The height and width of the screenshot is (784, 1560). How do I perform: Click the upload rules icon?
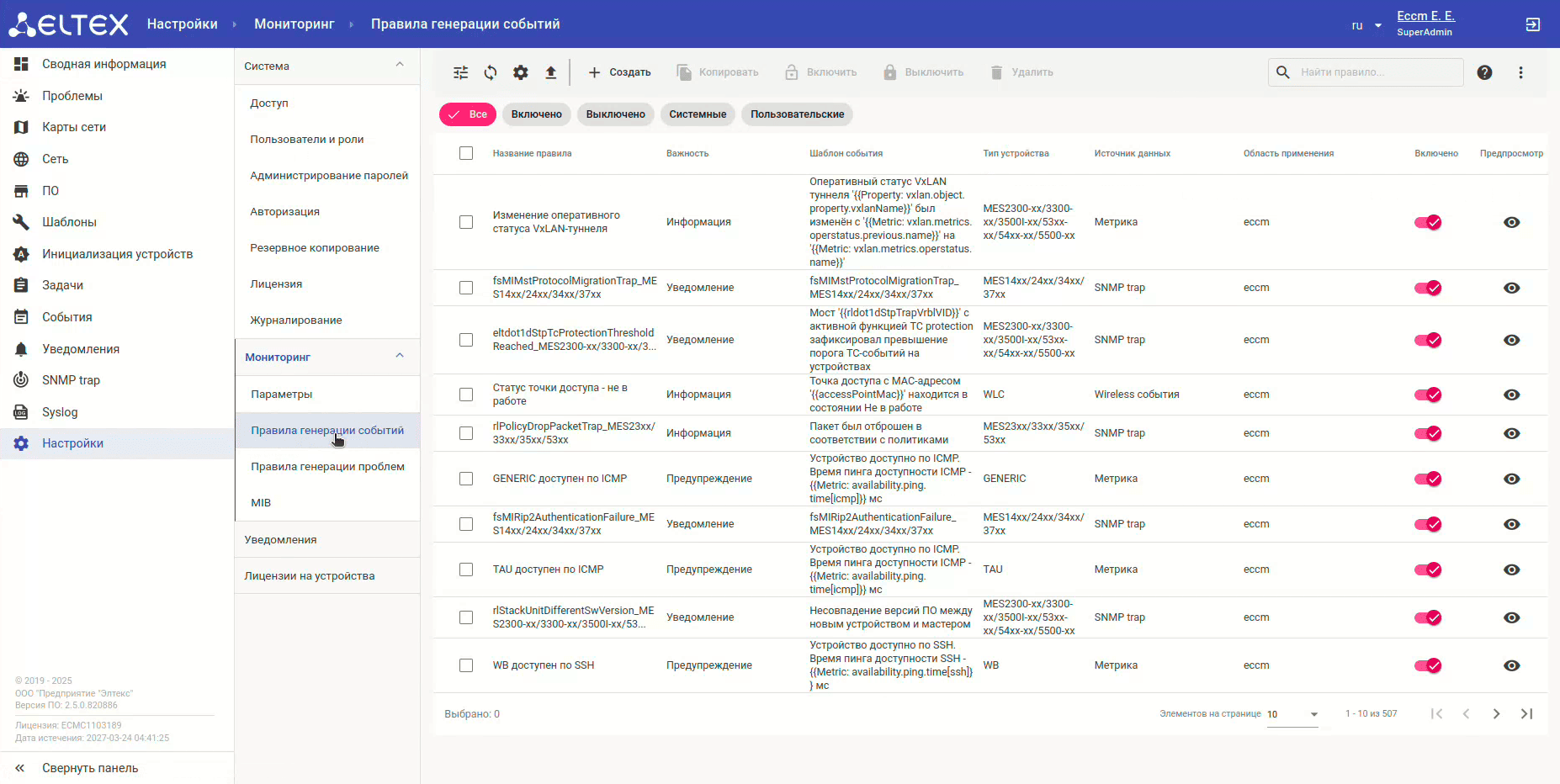551,72
